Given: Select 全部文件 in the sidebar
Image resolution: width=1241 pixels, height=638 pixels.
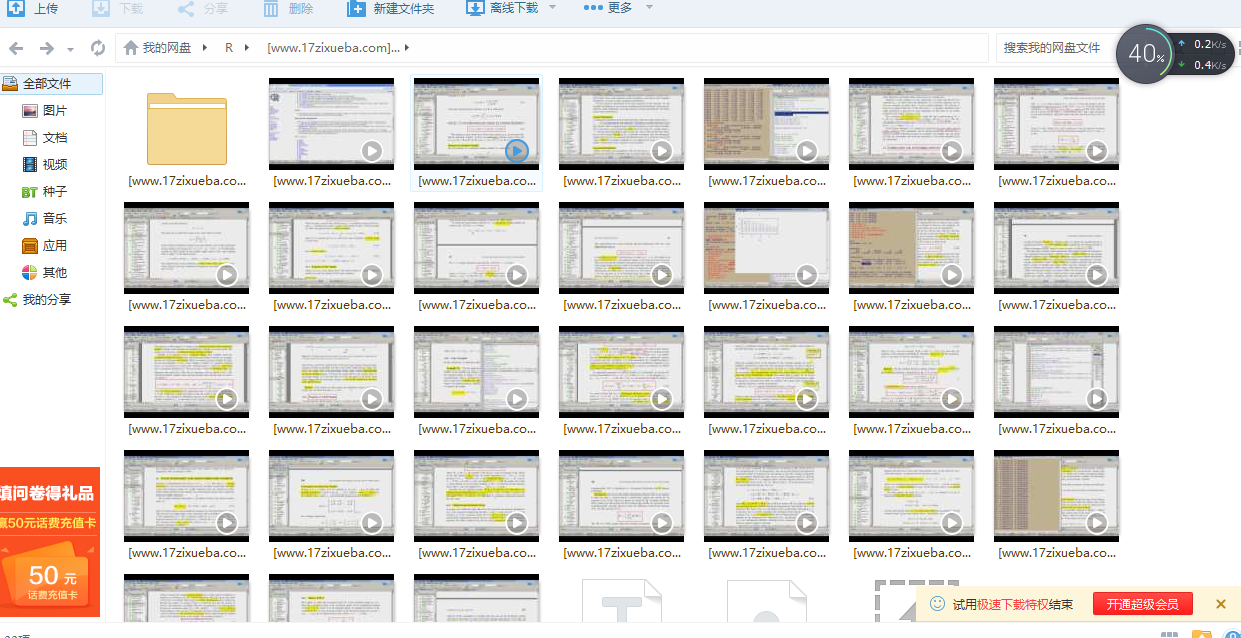Looking at the screenshot, I should pyautogui.click(x=51, y=84).
